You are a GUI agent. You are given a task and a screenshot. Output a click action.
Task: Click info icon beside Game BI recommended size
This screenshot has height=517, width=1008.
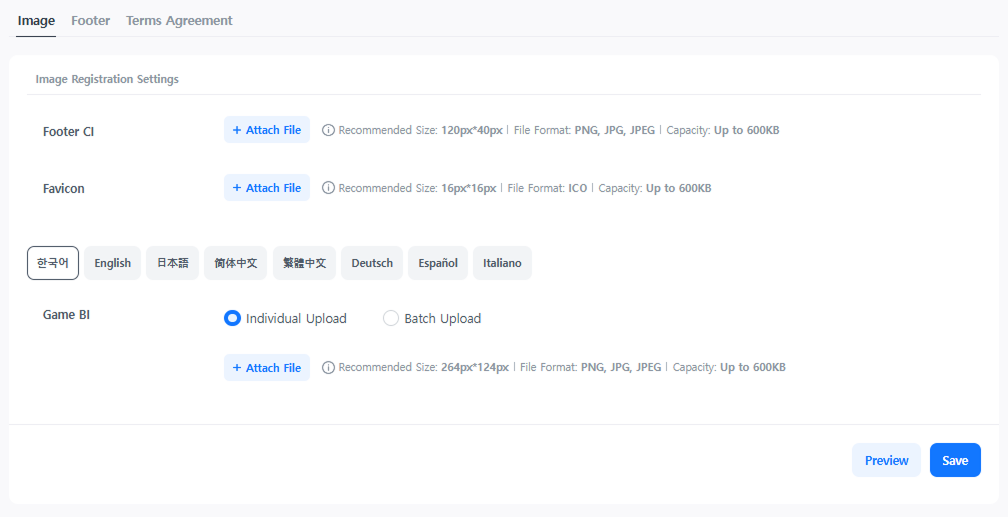pyautogui.click(x=328, y=368)
